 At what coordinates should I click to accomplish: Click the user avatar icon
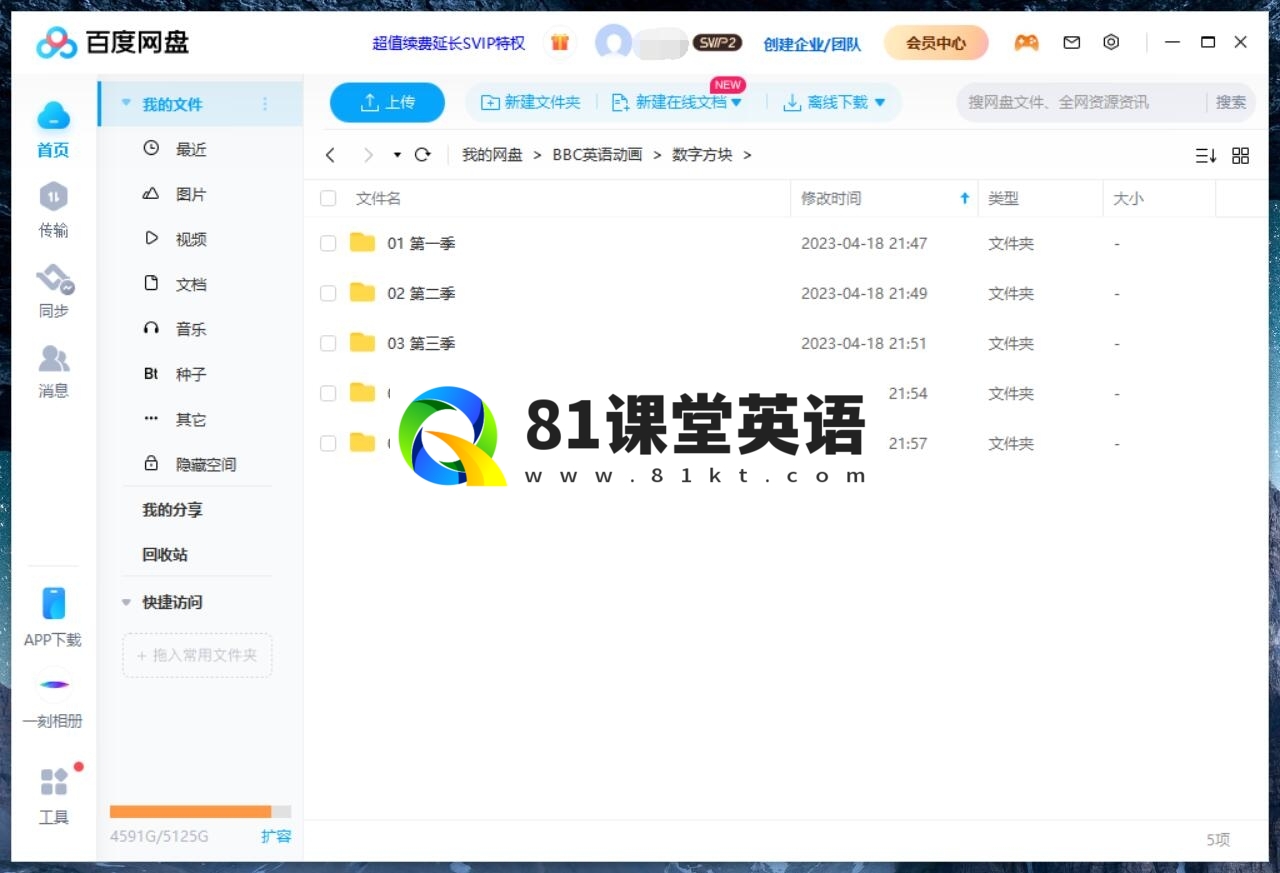(613, 43)
